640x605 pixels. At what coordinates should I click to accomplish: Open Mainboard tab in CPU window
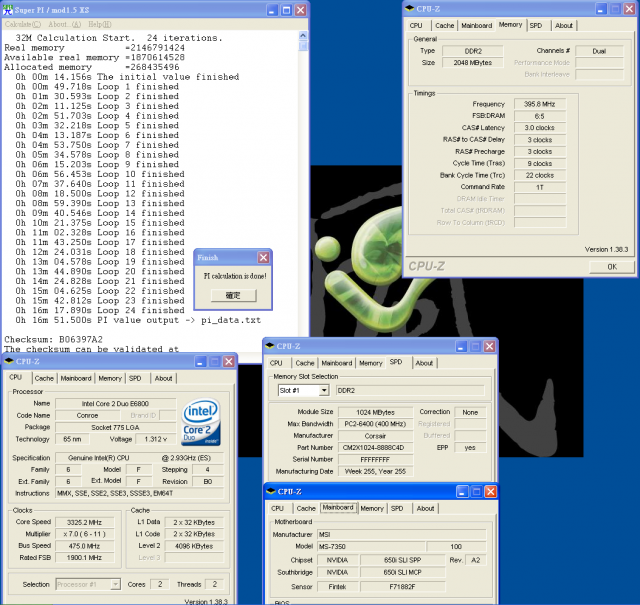(x=76, y=378)
